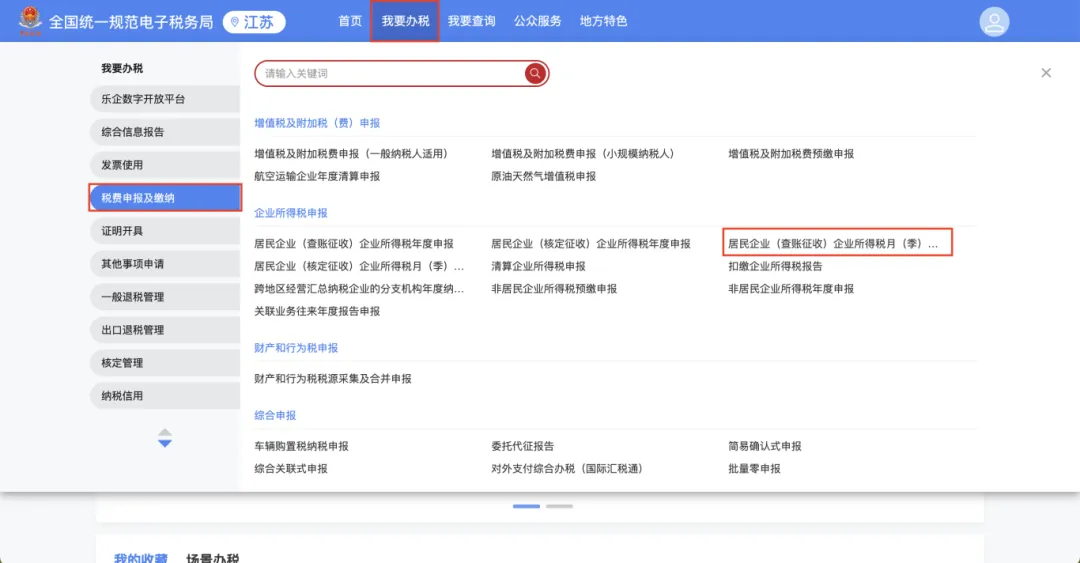Open 财产和行为税税源采集及合并申报

pos(333,379)
